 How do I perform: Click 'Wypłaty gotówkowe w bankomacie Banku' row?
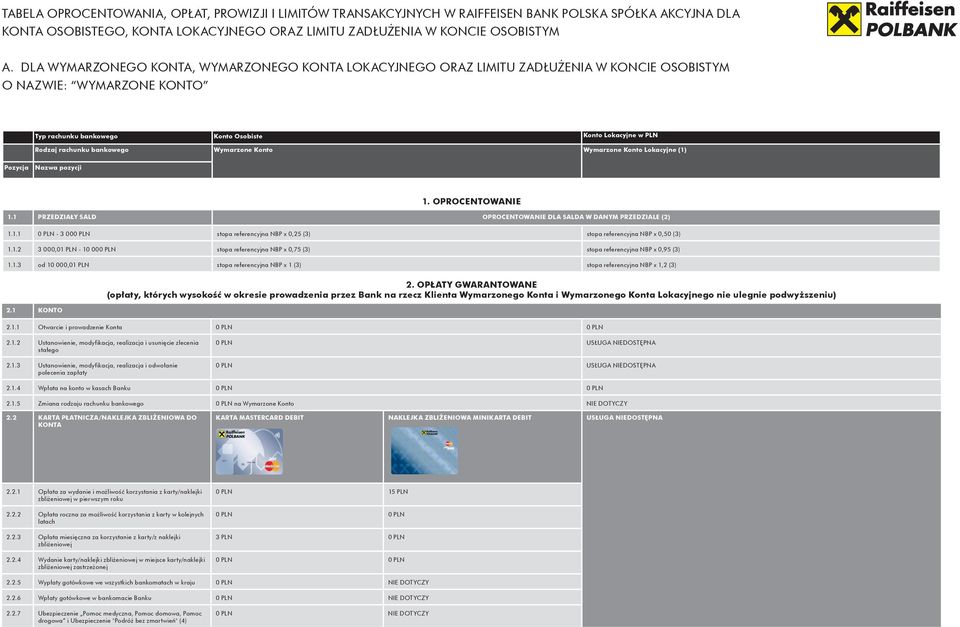tap(94, 598)
